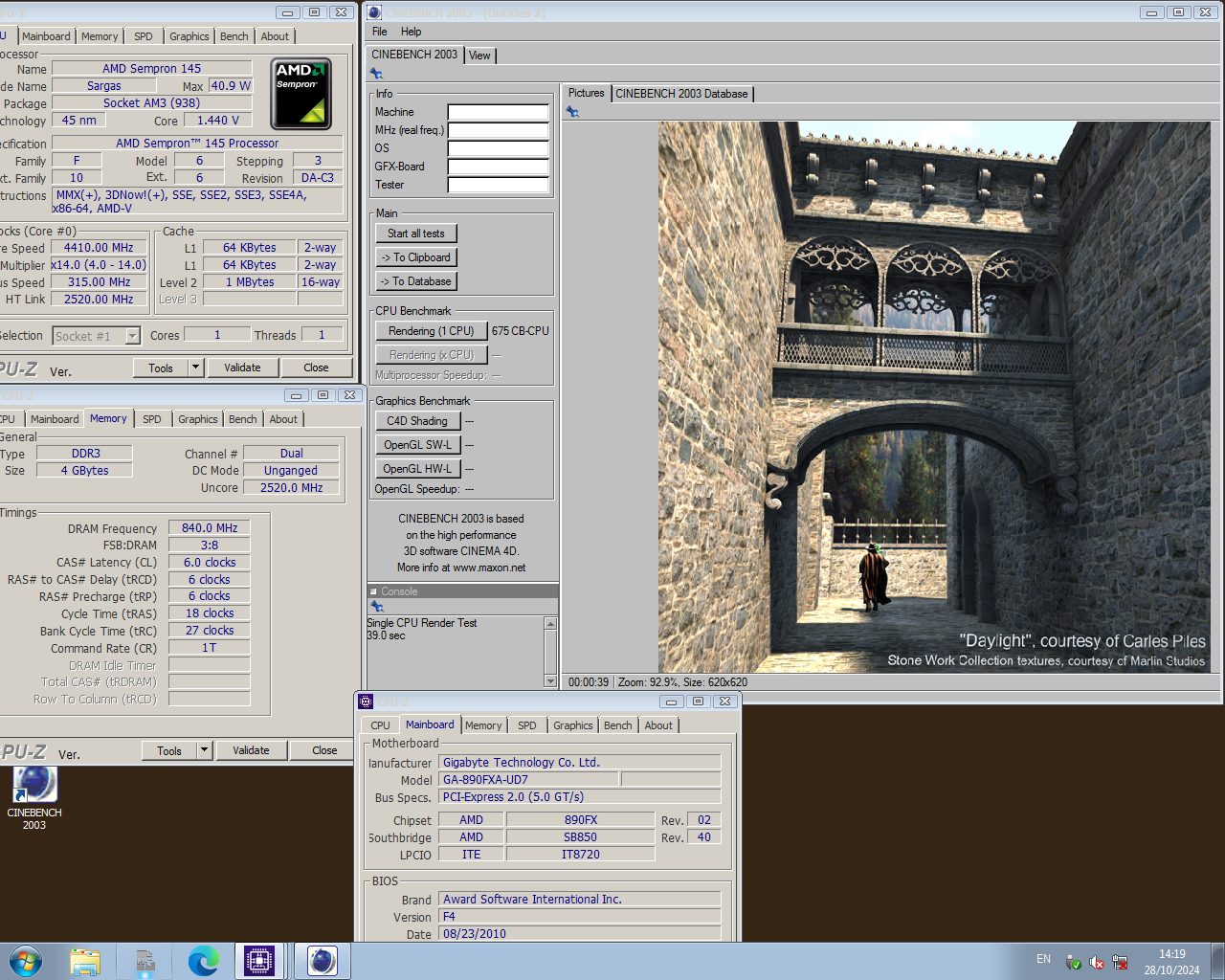Screen dimensions: 1225x980
Task: Open the CINEBENCH 2003 desktop shortcut
Action: (x=34, y=798)
